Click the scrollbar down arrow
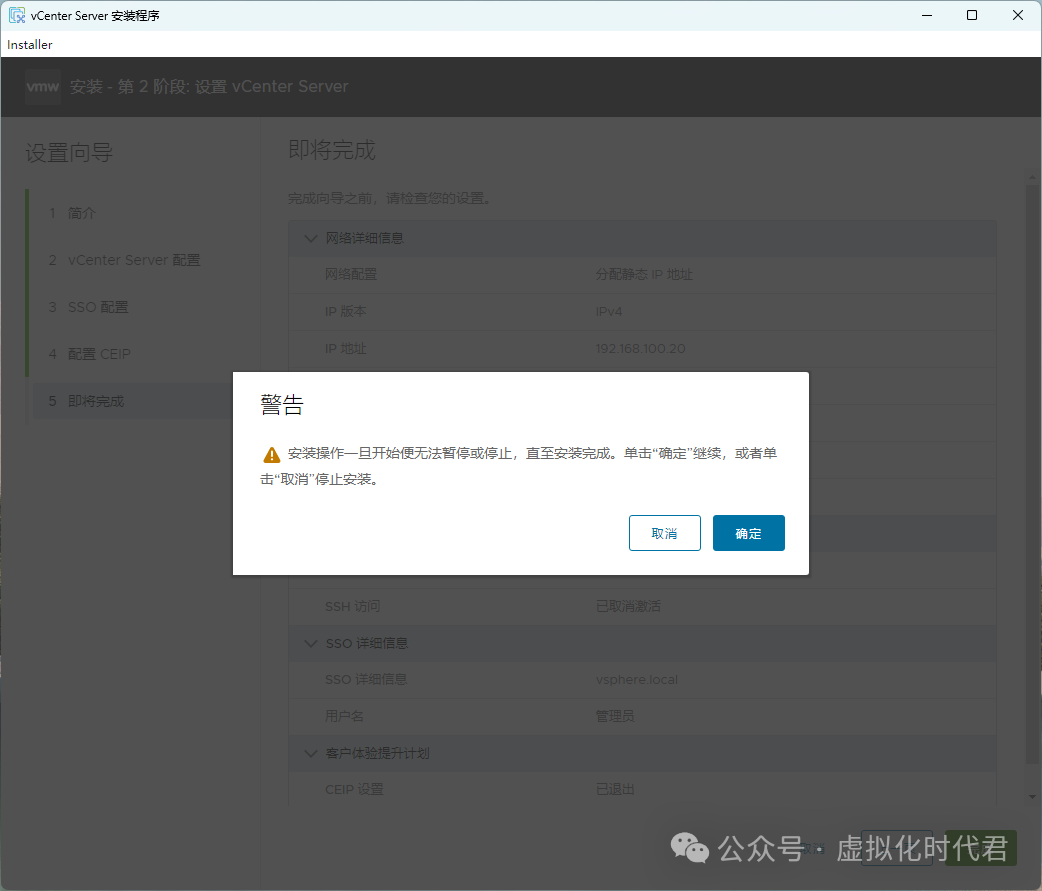Image resolution: width=1042 pixels, height=891 pixels. pyautogui.click(x=1032, y=797)
